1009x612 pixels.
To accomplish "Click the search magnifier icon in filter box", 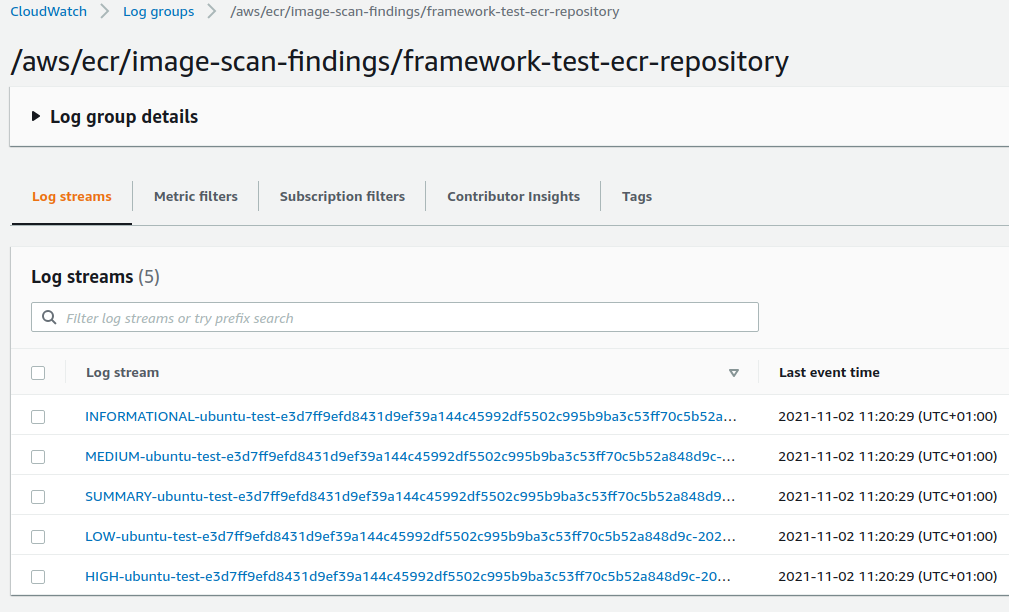I will tap(49, 317).
